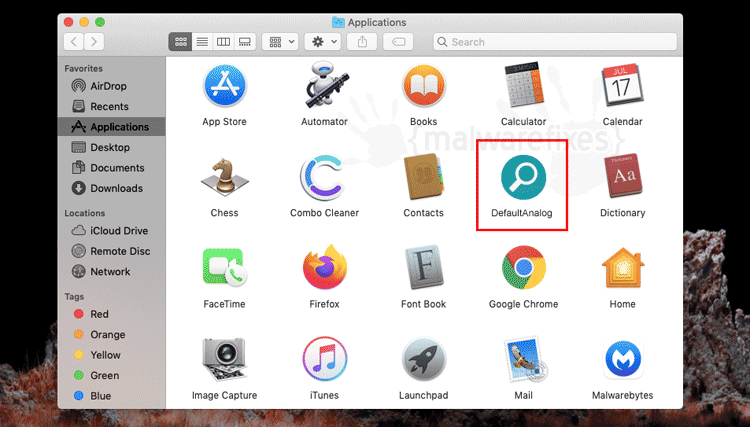Viewport: 750px width, 427px height.
Task: Open the App Store application icon
Action: pyautogui.click(x=224, y=85)
